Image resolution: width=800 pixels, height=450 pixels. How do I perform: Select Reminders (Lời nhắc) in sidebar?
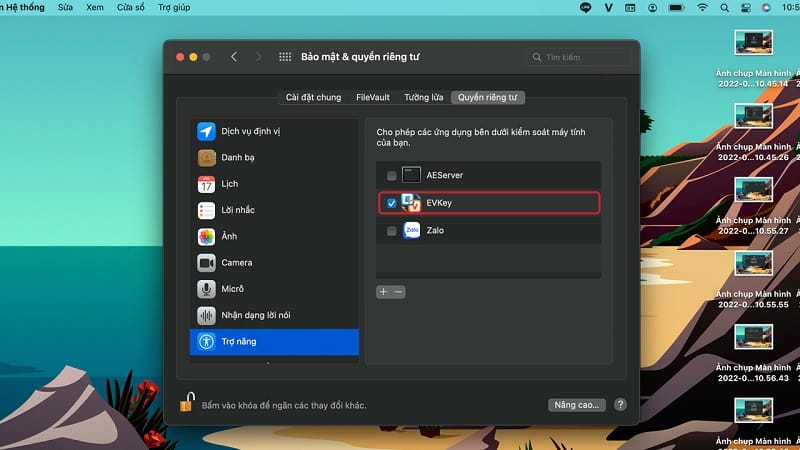[x=206, y=210]
